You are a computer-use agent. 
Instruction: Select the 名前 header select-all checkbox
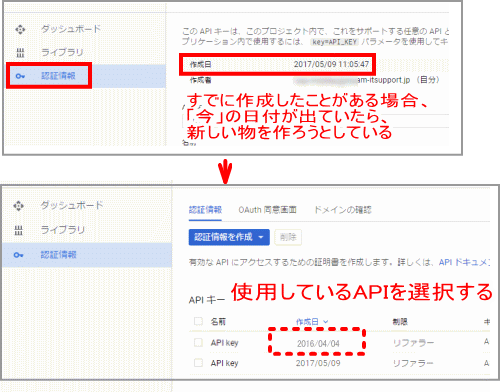pyautogui.click(x=198, y=321)
